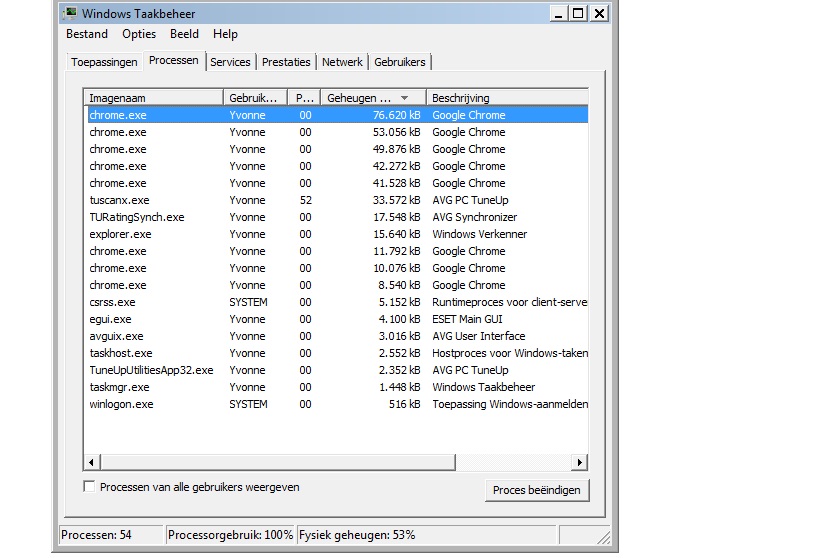The image size is (819, 558).
Task: Switch to the Services tab
Action: (230, 62)
